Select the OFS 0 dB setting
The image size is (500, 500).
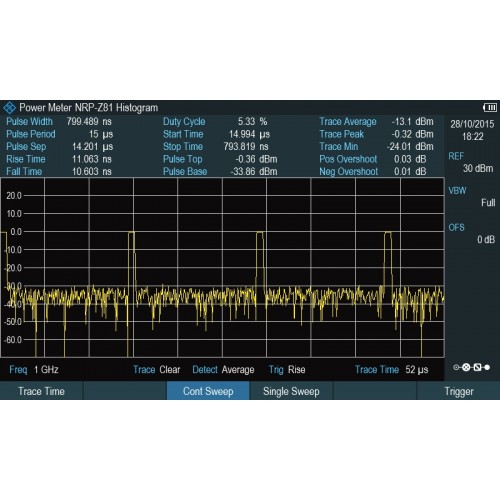471,233
